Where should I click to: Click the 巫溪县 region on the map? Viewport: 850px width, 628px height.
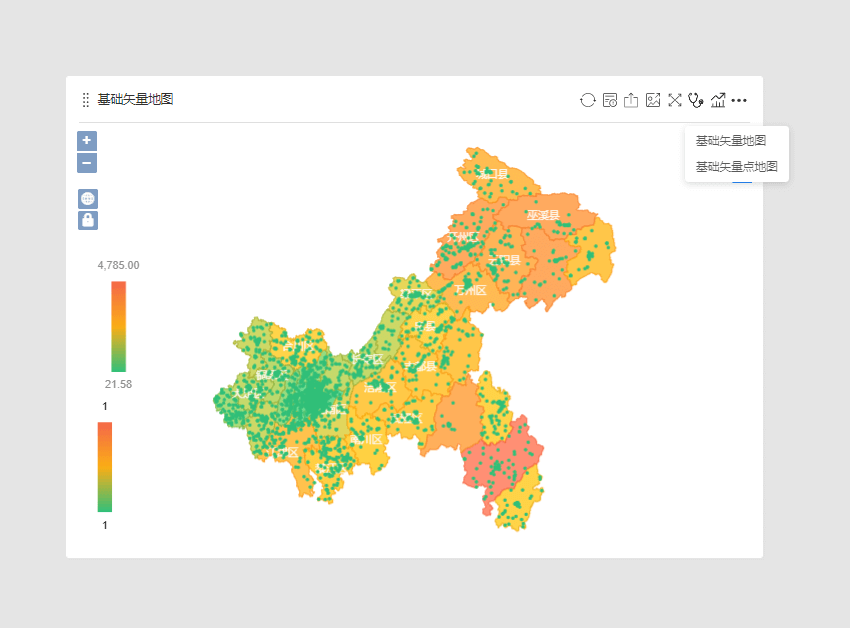click(543, 215)
